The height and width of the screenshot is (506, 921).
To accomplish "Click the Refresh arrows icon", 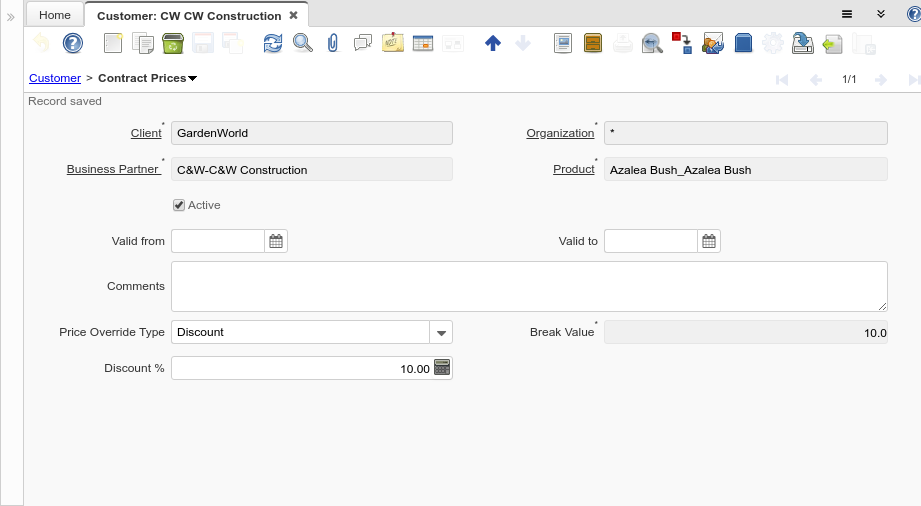I will pos(272,43).
